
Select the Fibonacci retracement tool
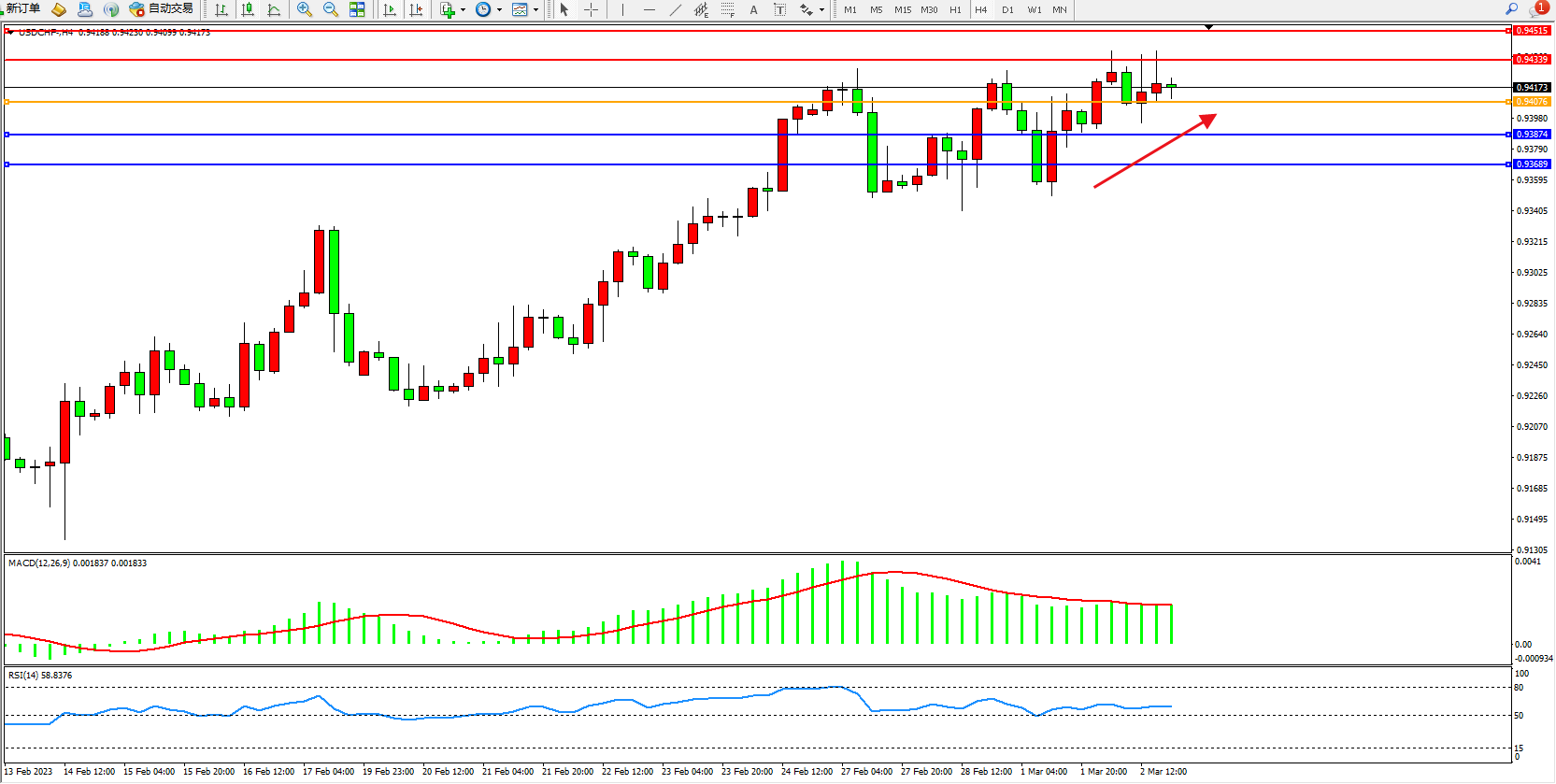tap(727, 9)
